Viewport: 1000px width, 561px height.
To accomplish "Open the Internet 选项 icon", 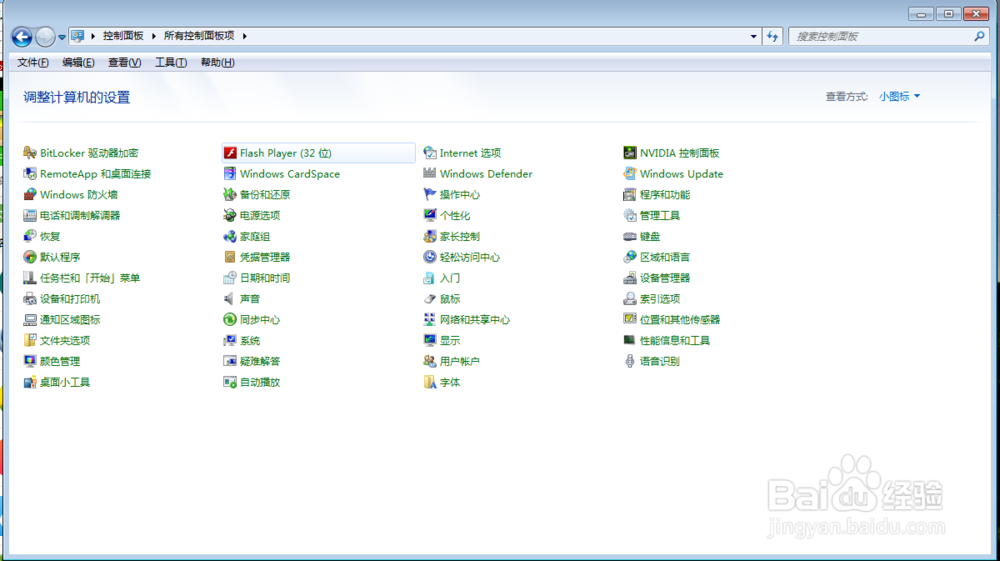I will 430,153.
